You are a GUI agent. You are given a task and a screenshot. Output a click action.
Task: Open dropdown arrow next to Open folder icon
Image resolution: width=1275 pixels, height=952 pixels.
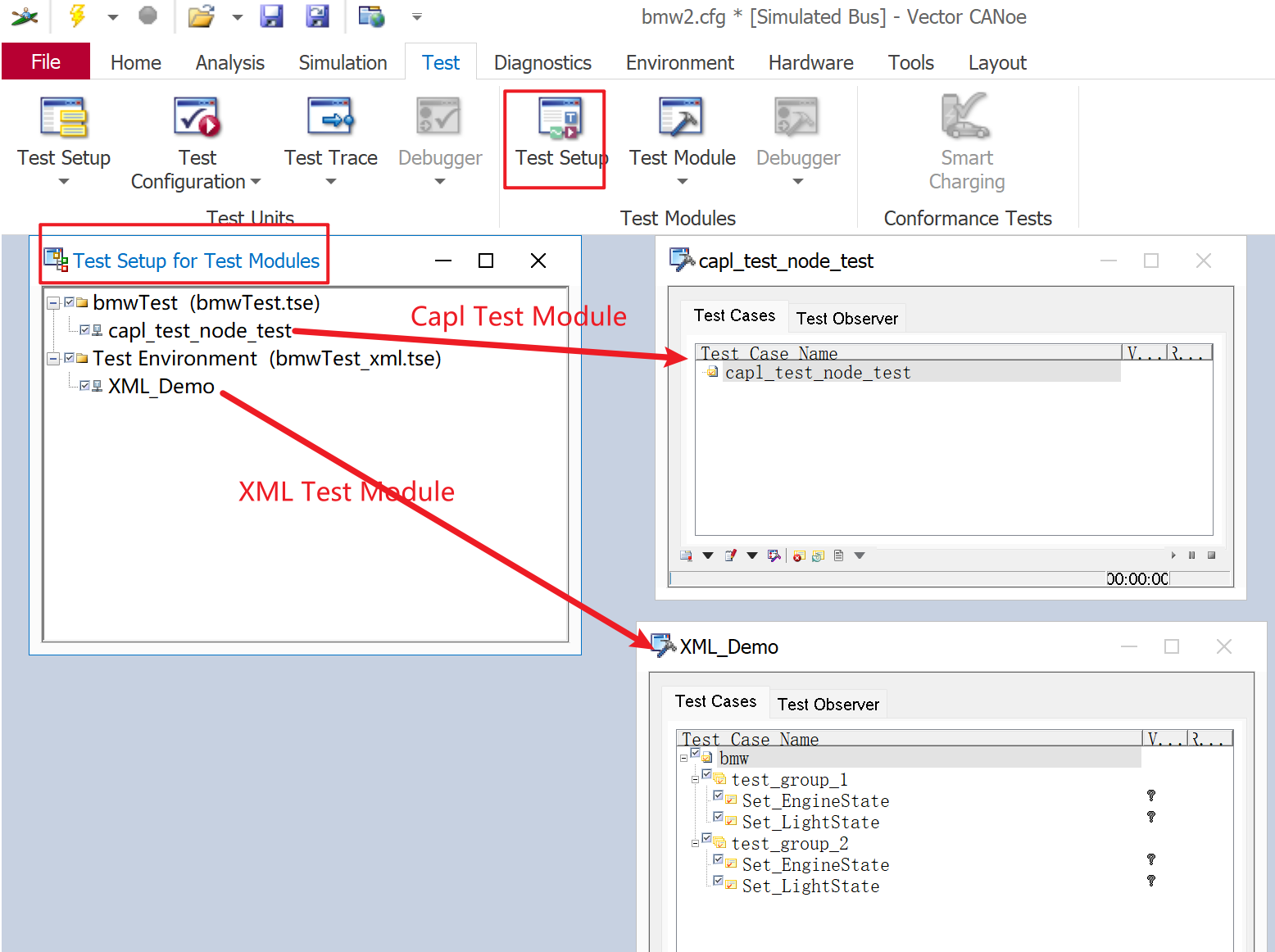(238, 16)
